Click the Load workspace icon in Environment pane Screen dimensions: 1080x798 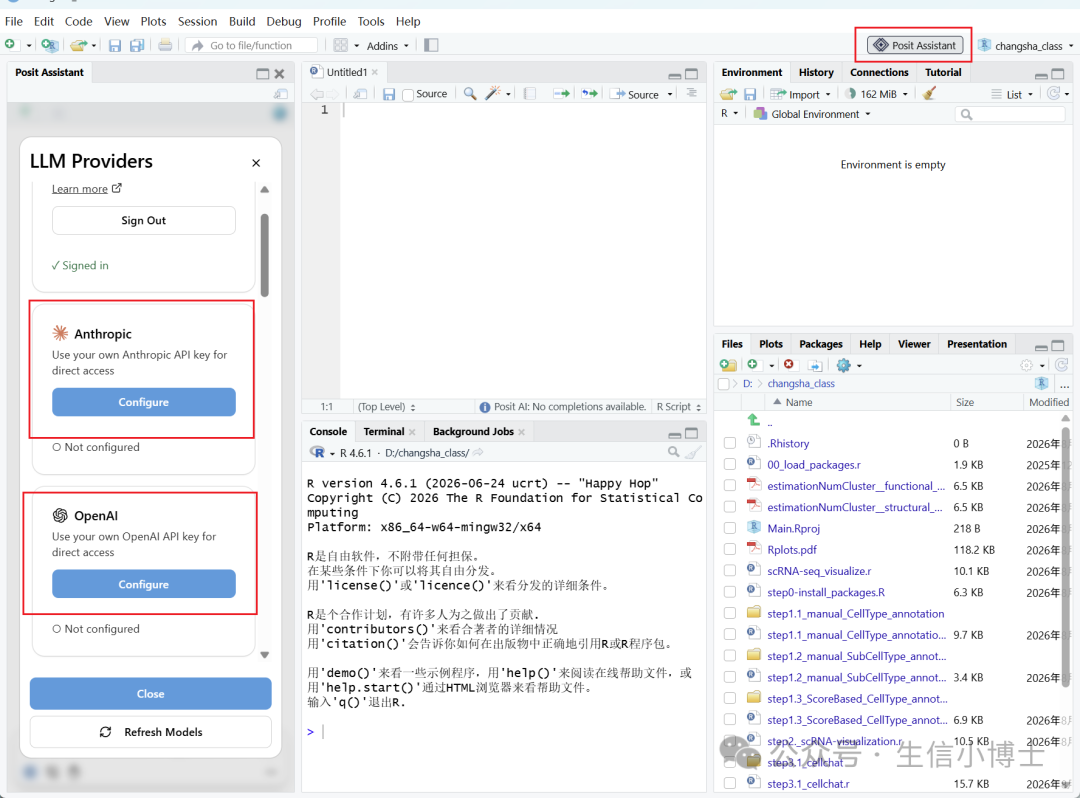tap(729, 94)
